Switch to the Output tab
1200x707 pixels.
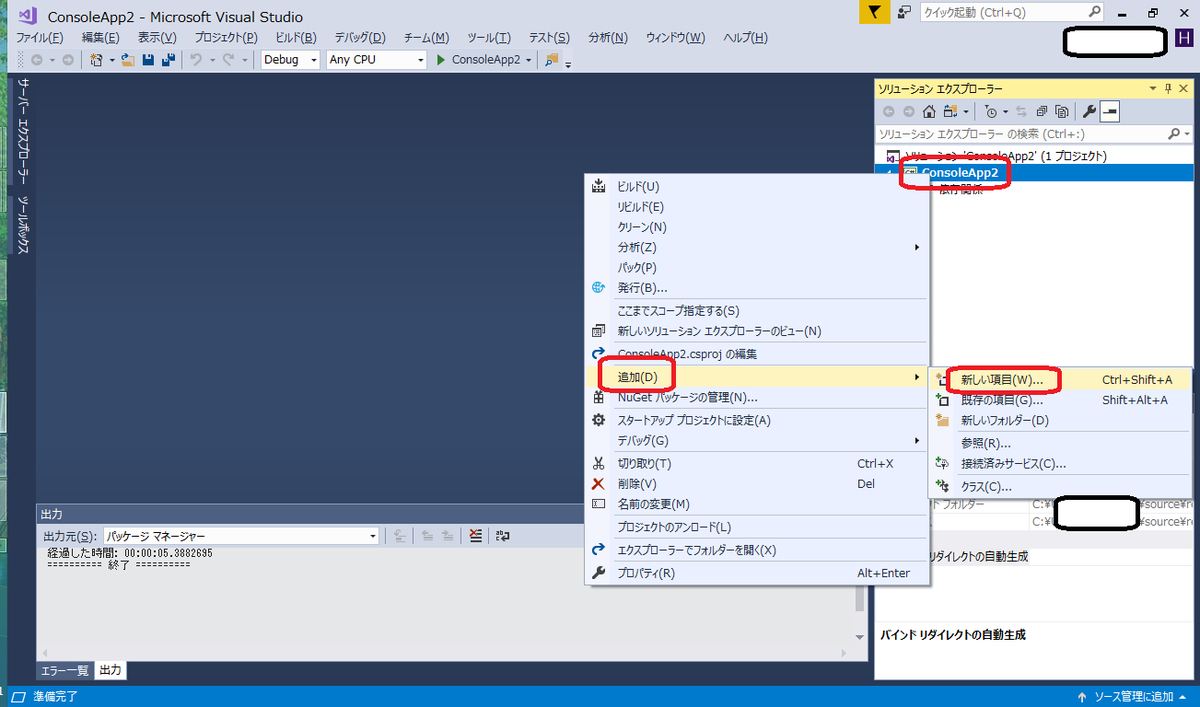[110, 670]
